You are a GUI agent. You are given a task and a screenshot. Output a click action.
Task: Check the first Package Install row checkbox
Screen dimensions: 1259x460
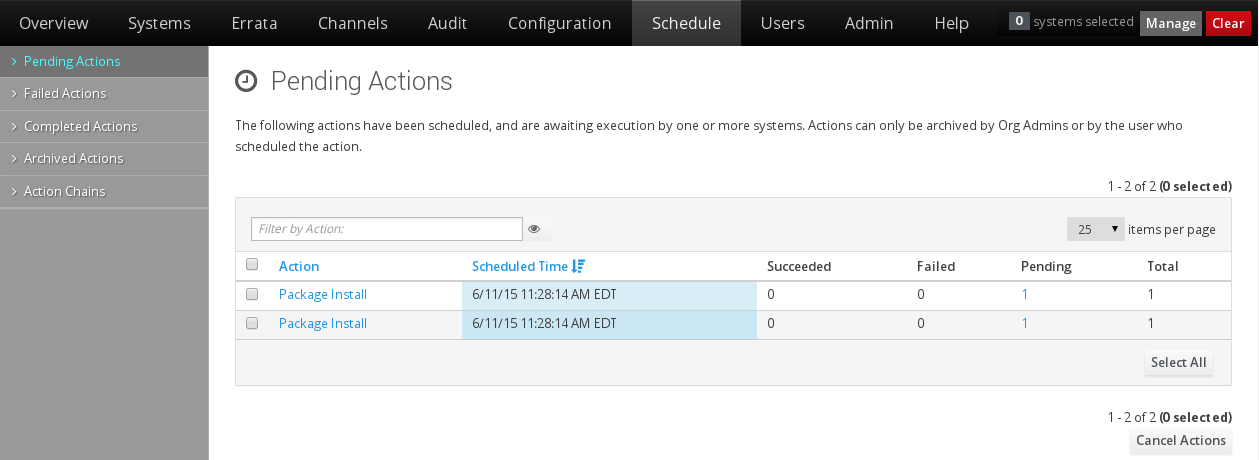point(252,294)
